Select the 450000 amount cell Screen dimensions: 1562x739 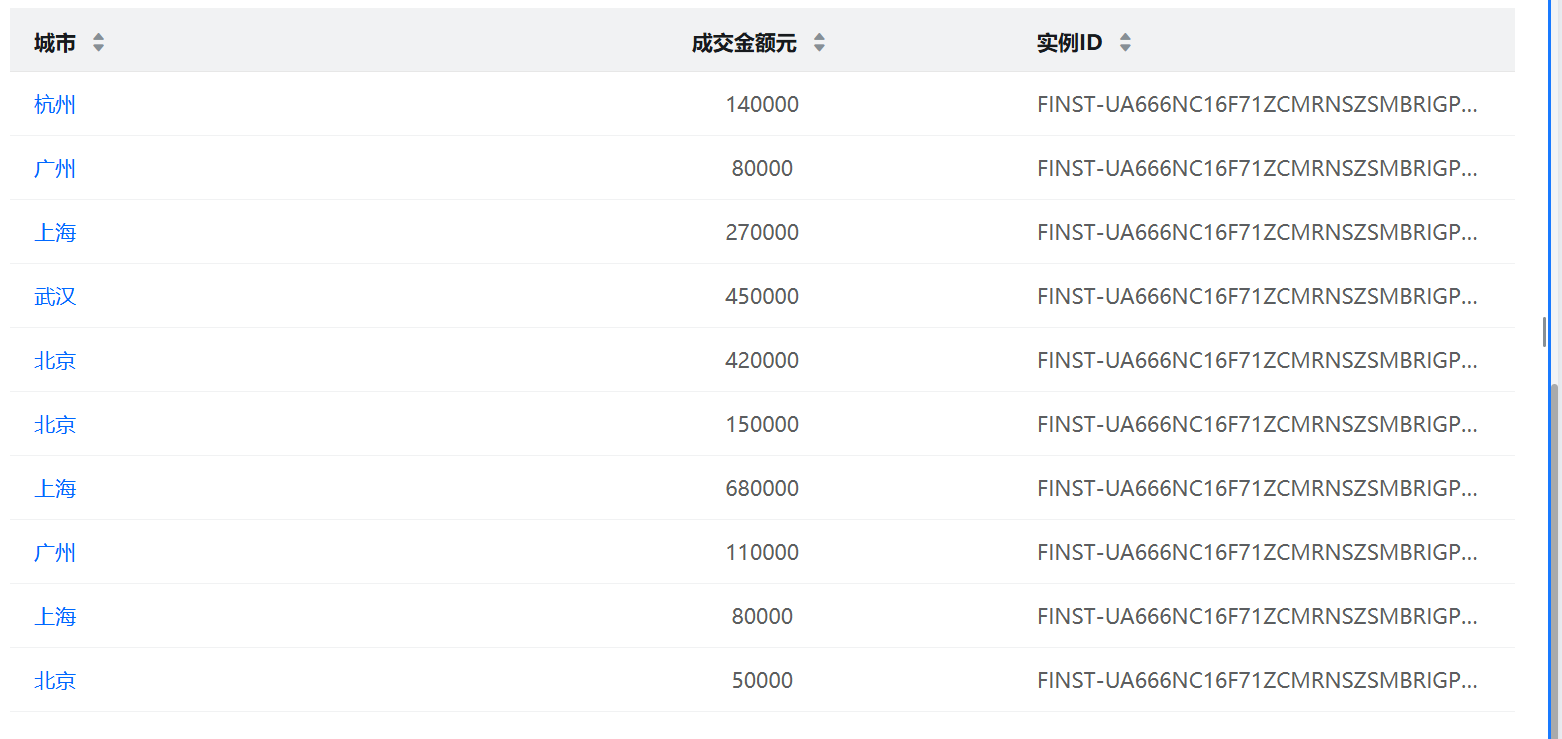pos(762,296)
